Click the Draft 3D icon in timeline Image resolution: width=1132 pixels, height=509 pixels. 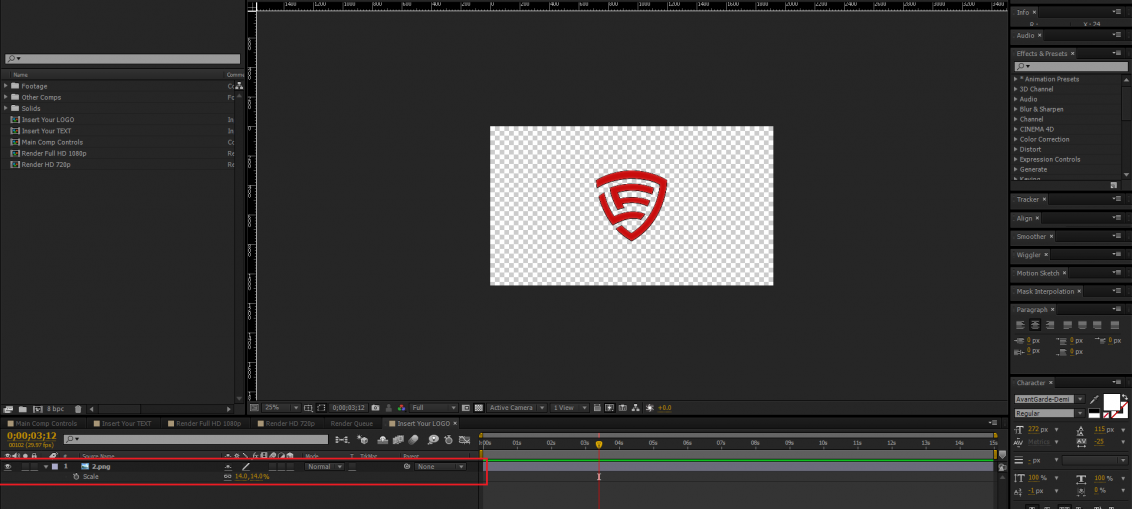(362, 440)
